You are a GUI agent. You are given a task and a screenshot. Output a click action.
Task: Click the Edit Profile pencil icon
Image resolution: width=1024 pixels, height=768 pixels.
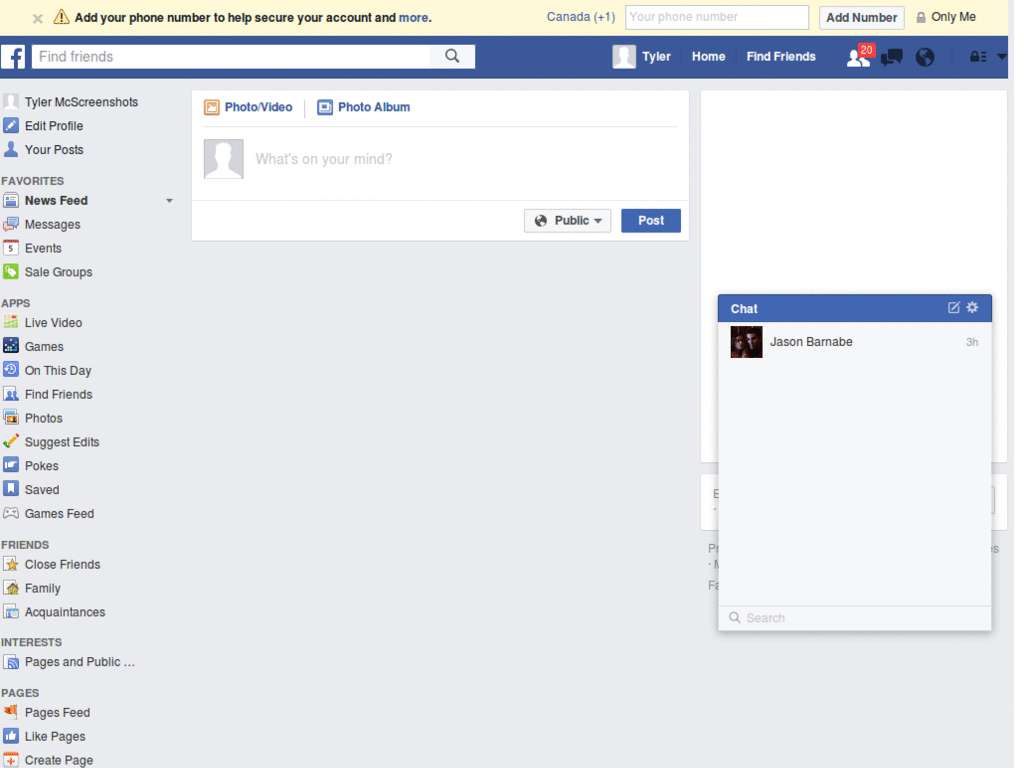[x=10, y=125]
